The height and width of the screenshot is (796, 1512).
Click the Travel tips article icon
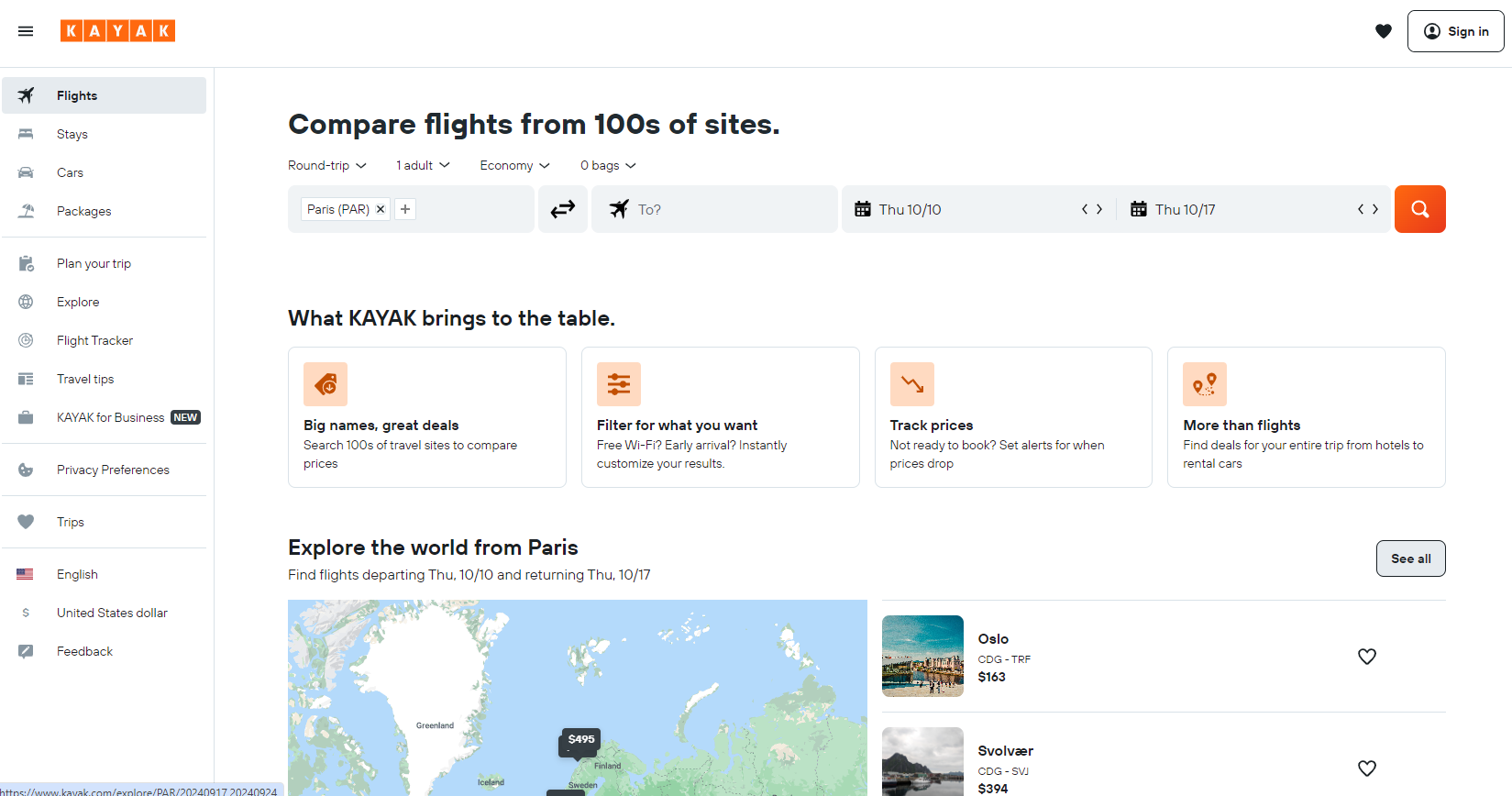click(26, 379)
